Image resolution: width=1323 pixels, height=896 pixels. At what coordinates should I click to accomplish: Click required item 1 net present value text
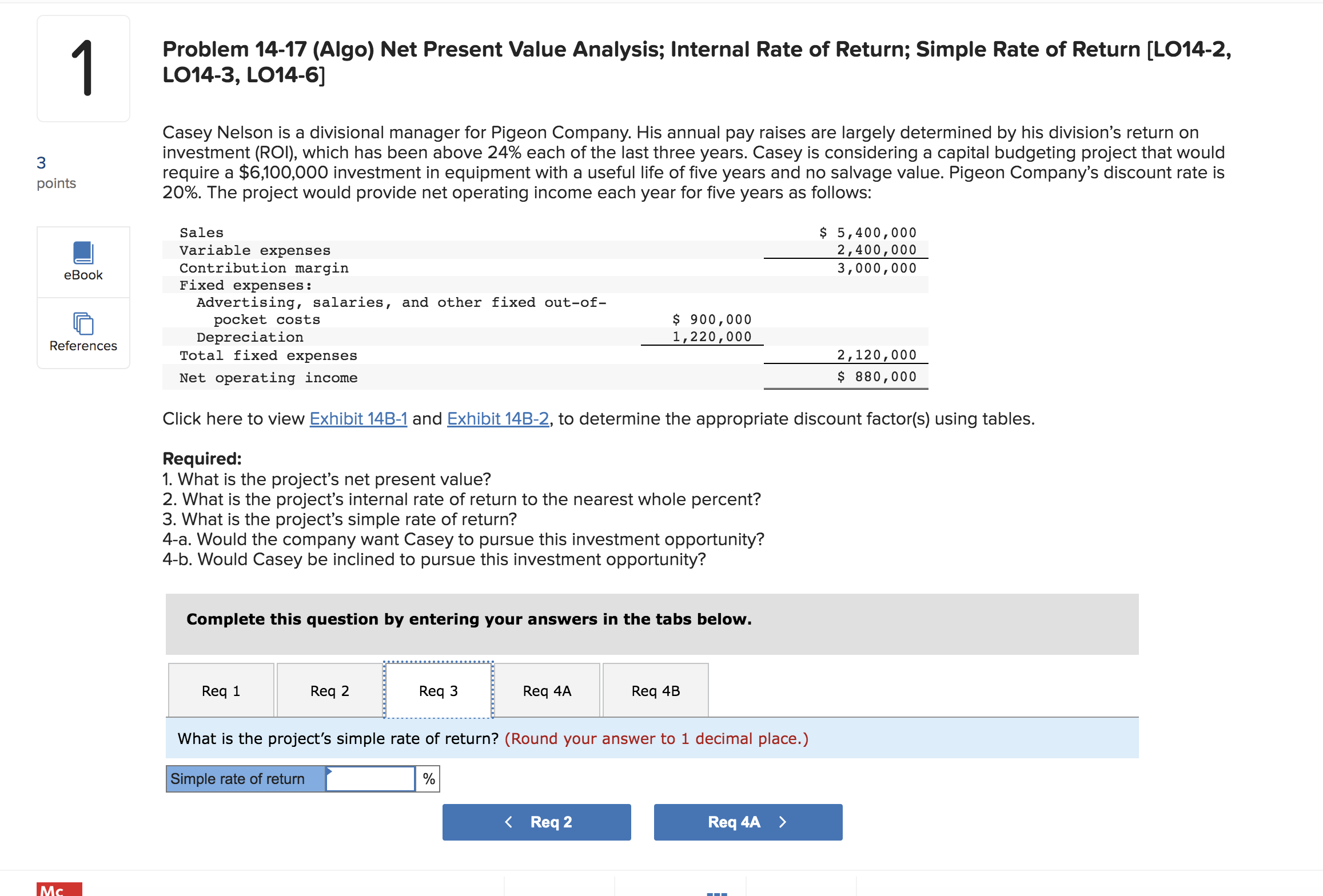click(326, 479)
